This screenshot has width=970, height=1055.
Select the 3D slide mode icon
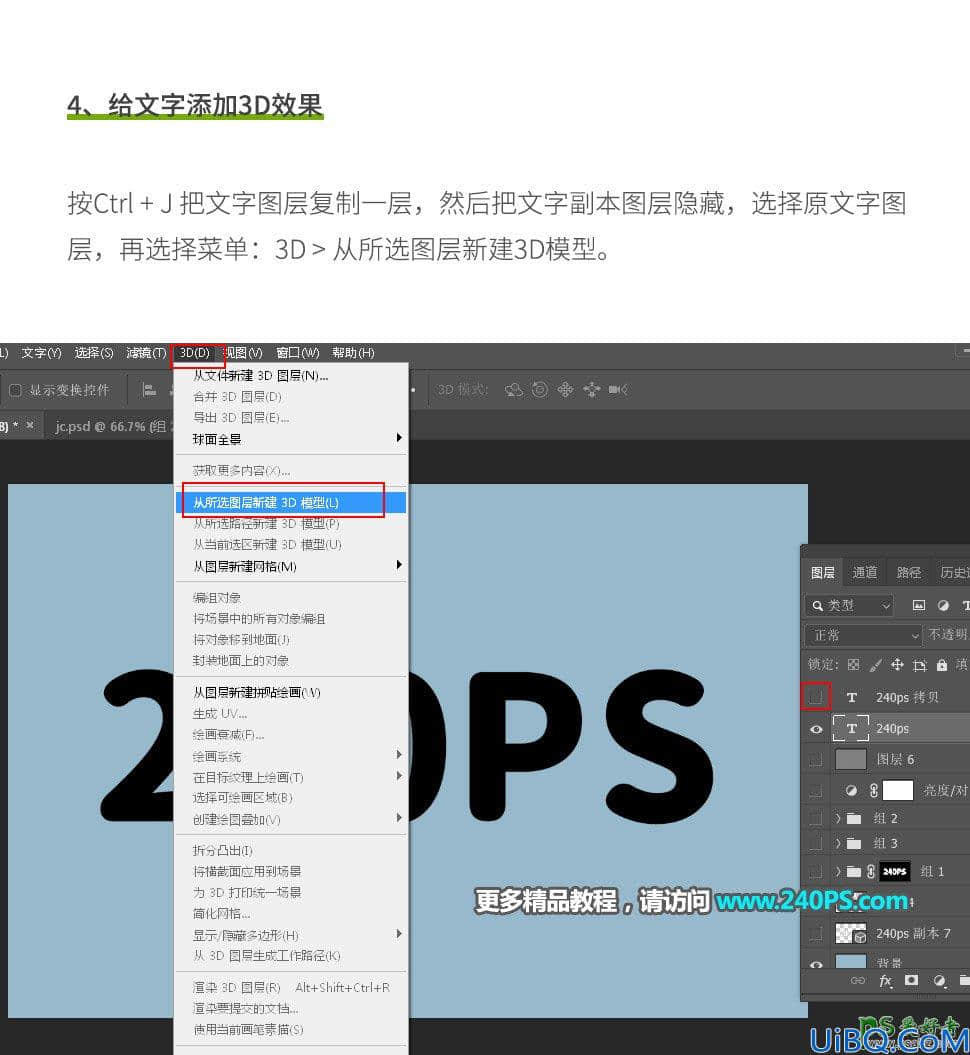pyautogui.click(x=591, y=390)
